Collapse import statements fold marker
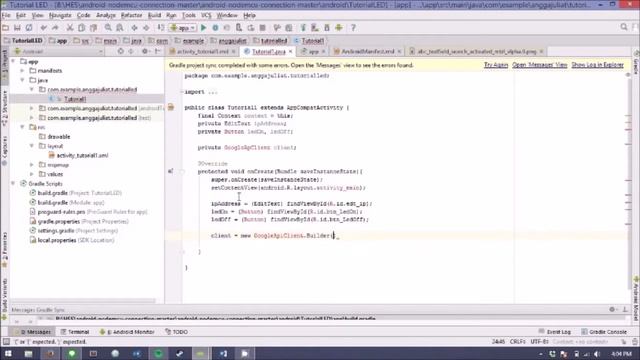The height and width of the screenshot is (360, 640). pos(182,92)
